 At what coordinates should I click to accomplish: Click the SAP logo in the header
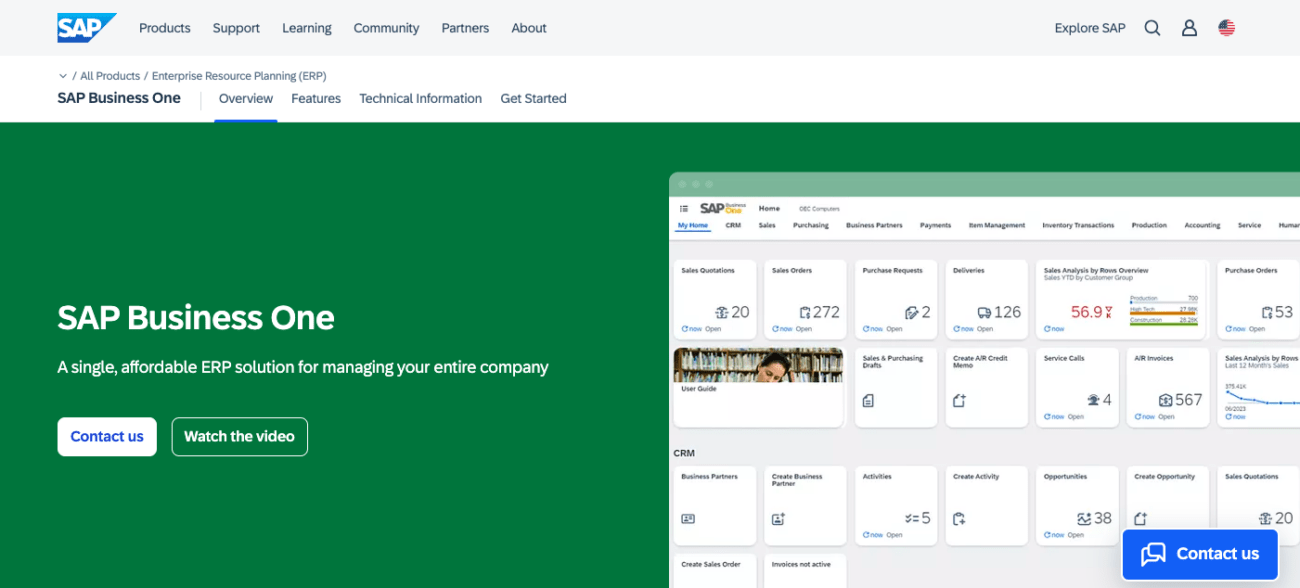point(86,28)
